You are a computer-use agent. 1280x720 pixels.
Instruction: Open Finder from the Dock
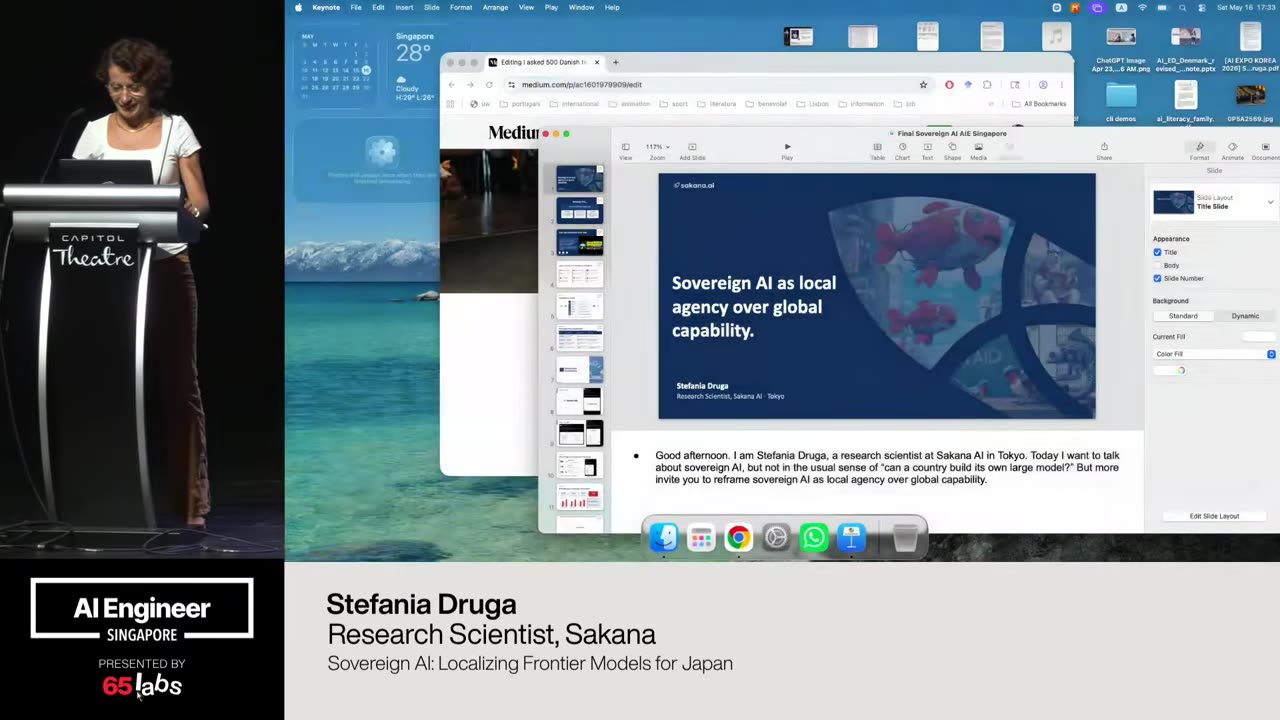[x=664, y=538]
